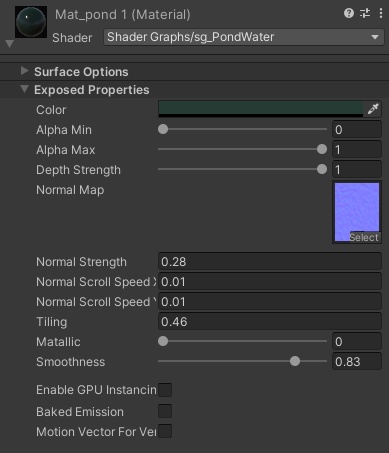
Task: Click the Shader label
Action: pyautogui.click(x=72, y=38)
